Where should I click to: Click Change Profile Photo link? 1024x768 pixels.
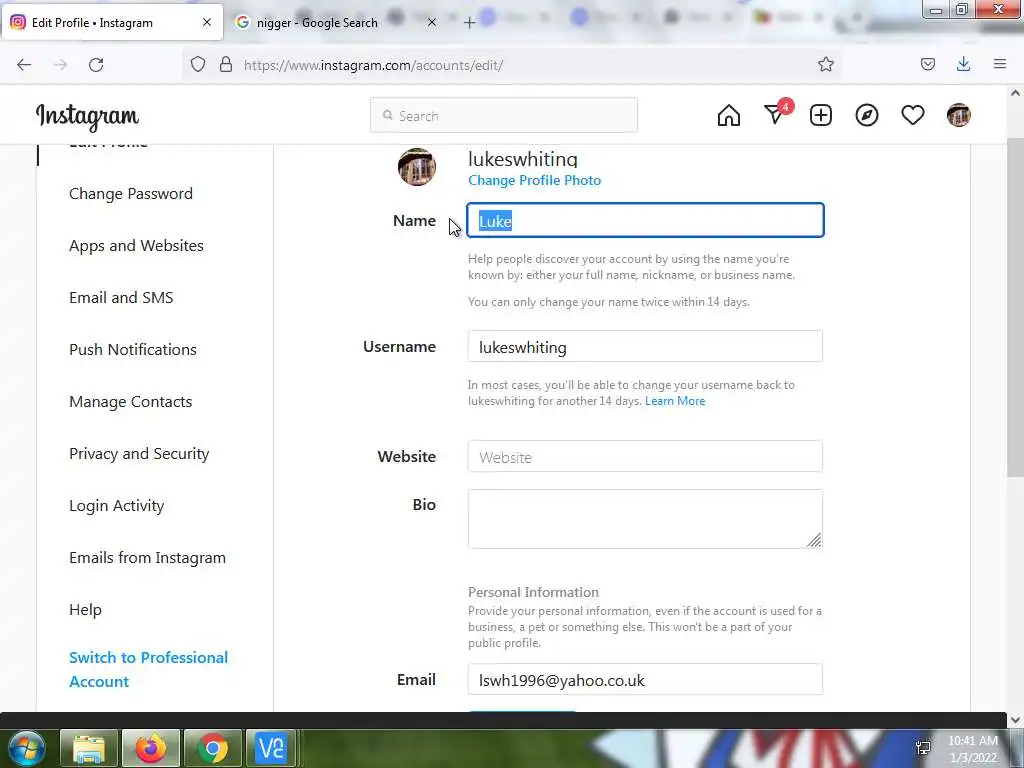(534, 180)
